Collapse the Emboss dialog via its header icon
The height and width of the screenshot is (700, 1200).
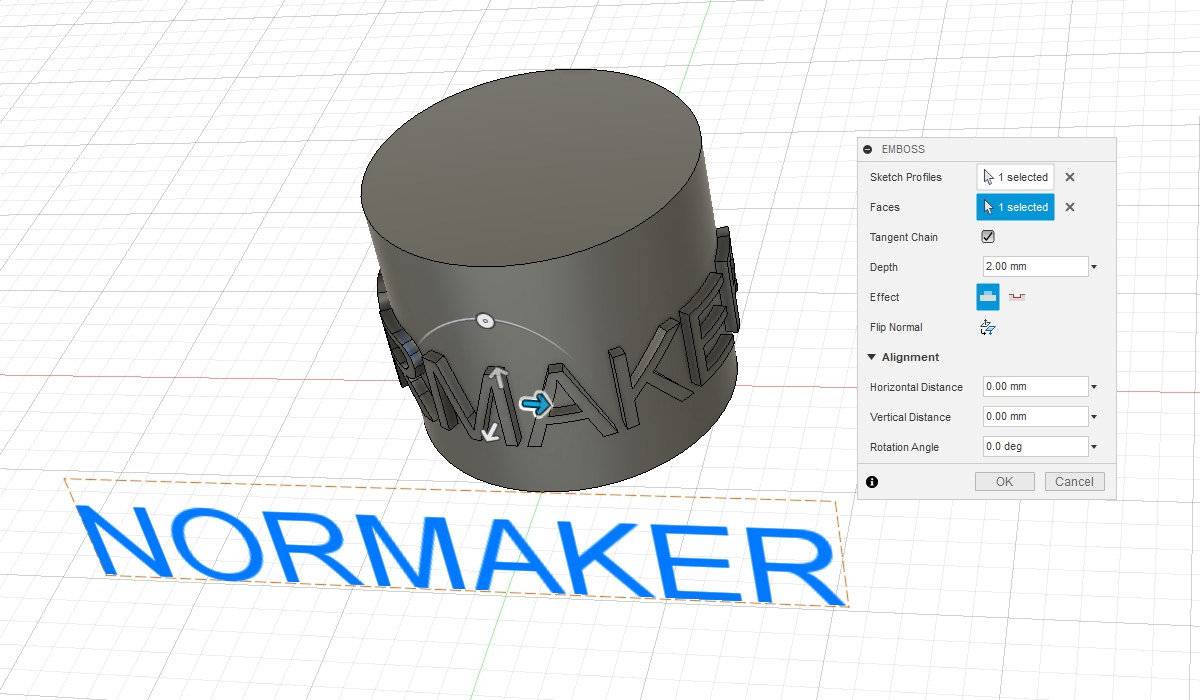tap(867, 148)
